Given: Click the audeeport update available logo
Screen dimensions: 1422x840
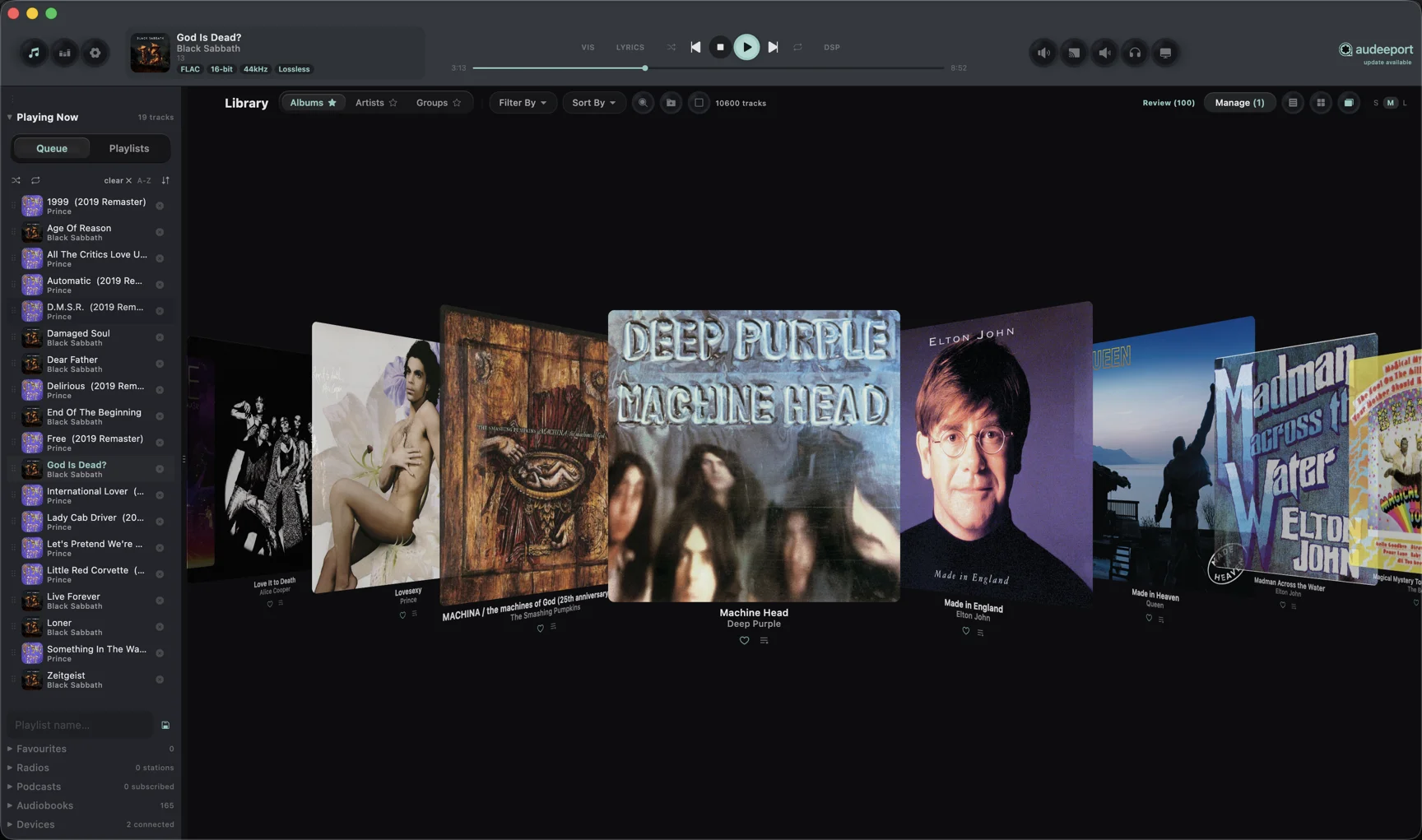Looking at the screenshot, I should tap(1376, 53).
